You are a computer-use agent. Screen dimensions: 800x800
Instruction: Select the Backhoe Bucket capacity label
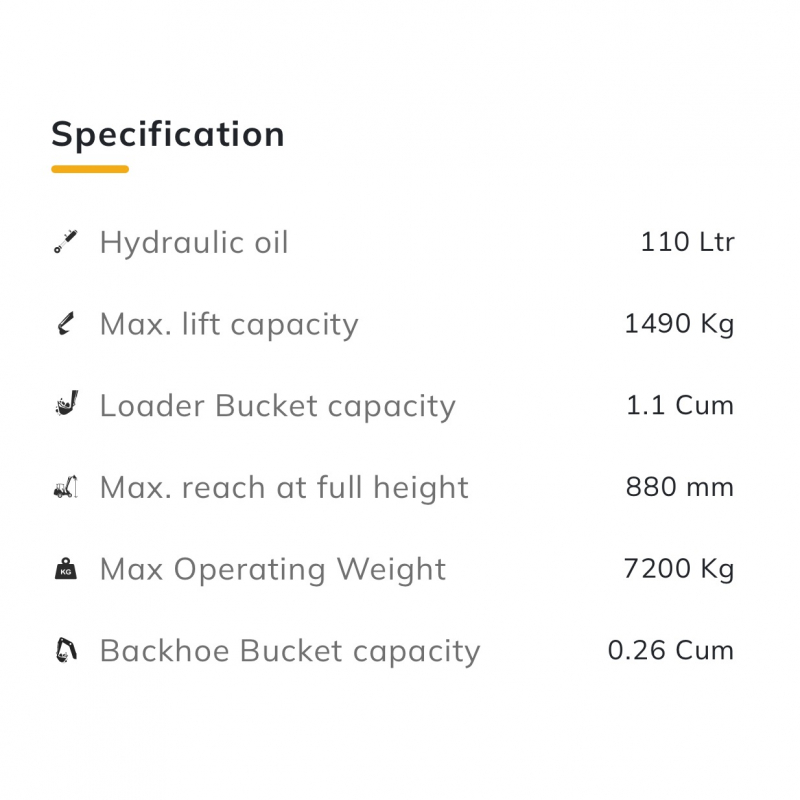(x=290, y=651)
